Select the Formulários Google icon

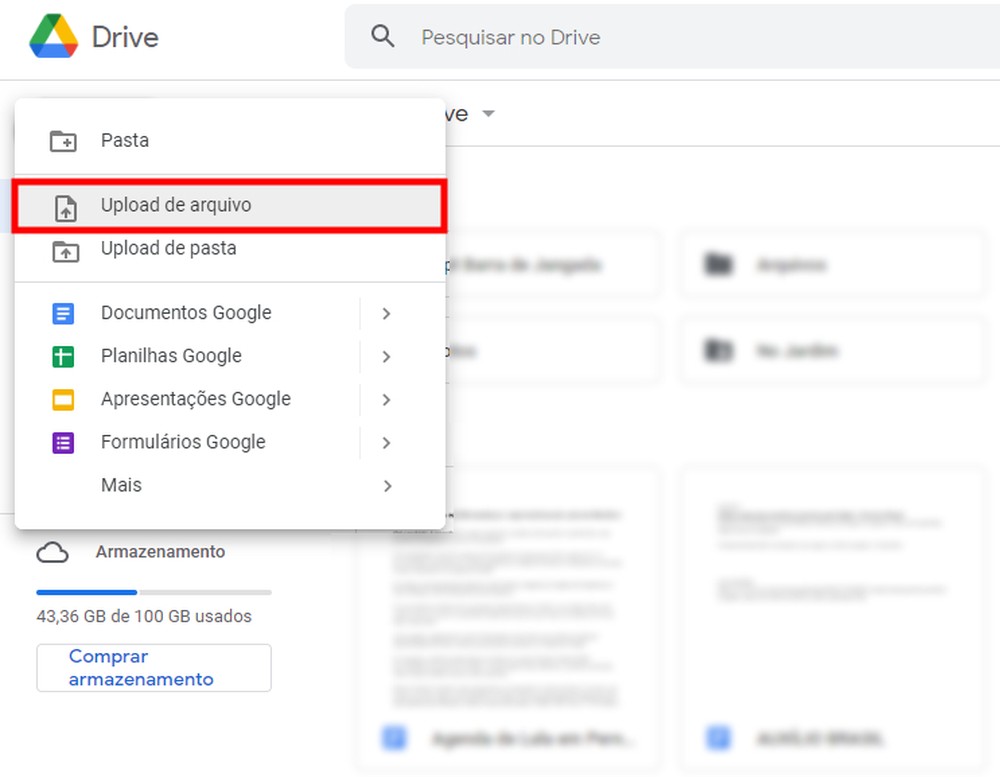click(x=62, y=442)
